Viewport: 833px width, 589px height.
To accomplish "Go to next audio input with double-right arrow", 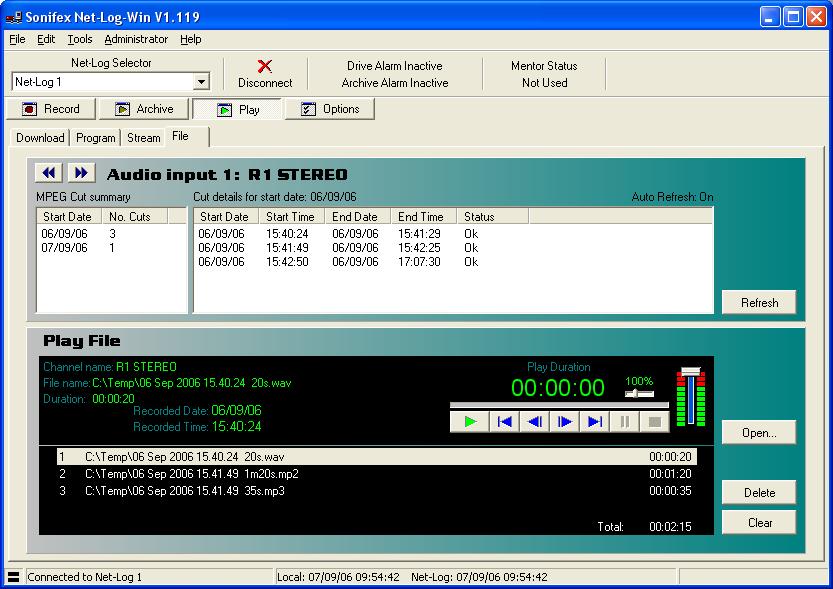I will (81, 173).
